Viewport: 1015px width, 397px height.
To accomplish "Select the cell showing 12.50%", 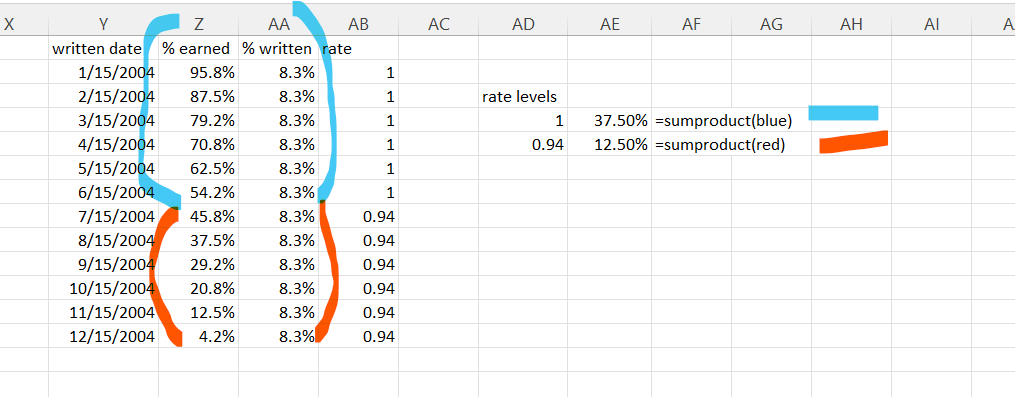I will coord(610,144).
